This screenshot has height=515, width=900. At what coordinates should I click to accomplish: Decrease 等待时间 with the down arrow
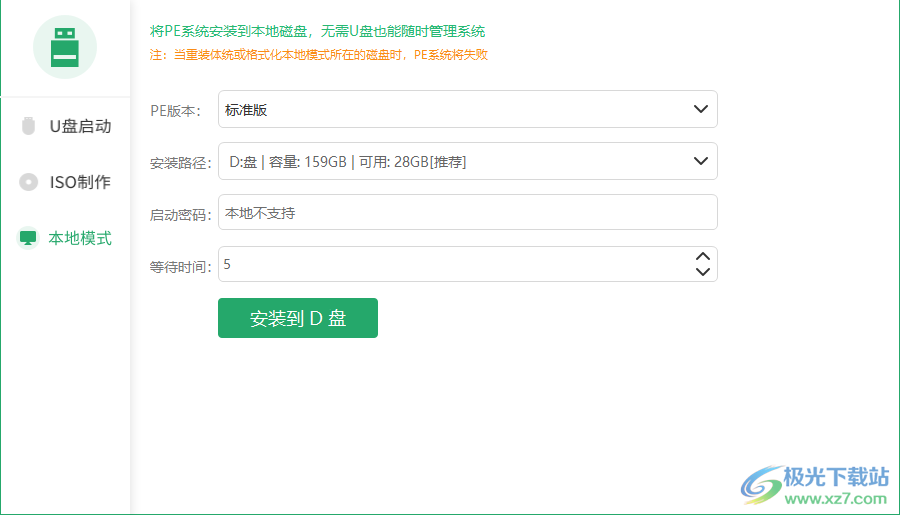(702, 271)
